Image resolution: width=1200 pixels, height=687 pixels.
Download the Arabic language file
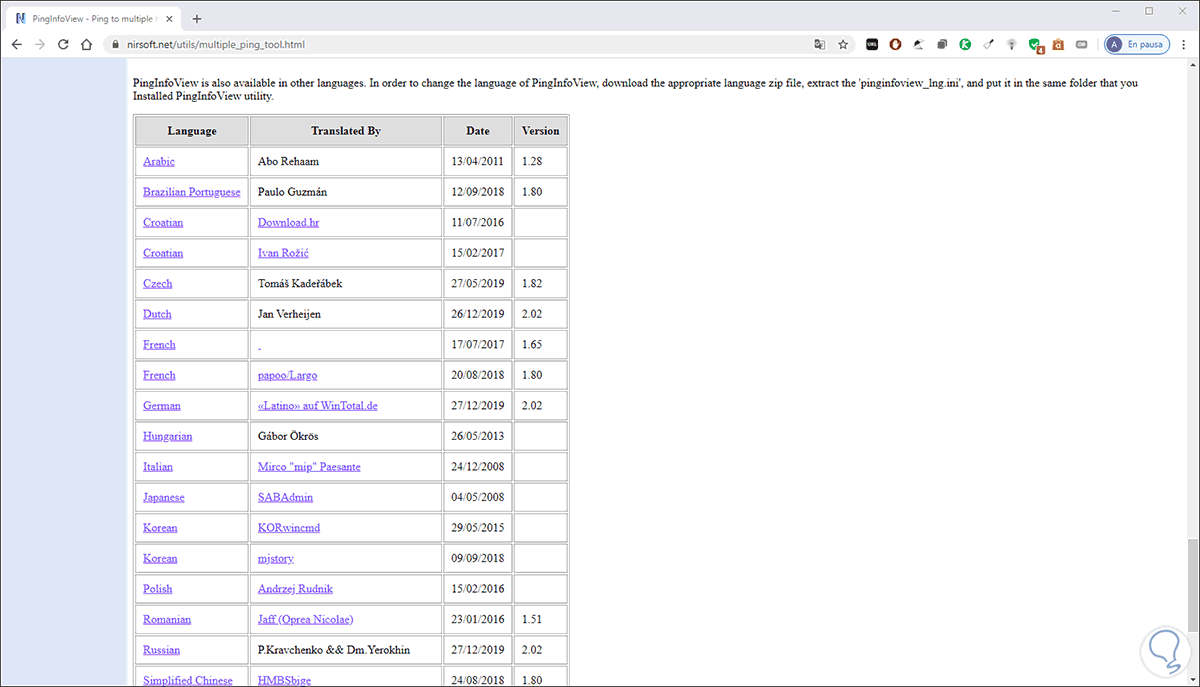click(159, 161)
